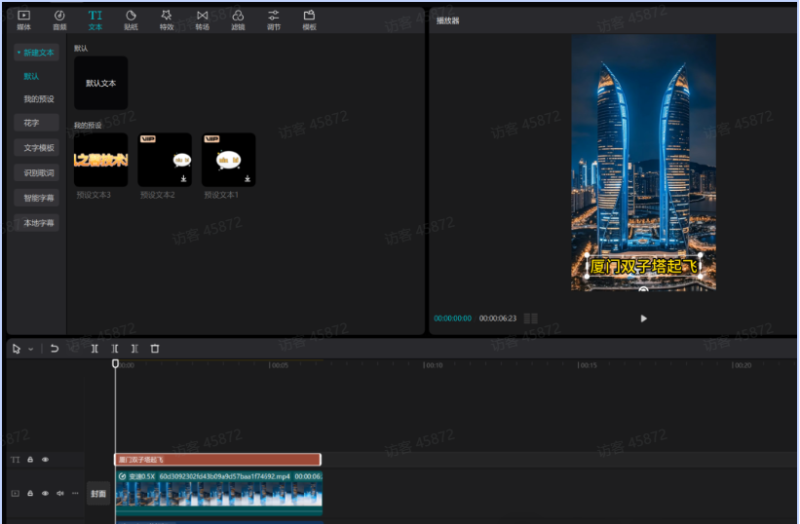The width and height of the screenshot is (800, 524).
Task: Open the 音频 (Audio) tab
Action: (60, 20)
